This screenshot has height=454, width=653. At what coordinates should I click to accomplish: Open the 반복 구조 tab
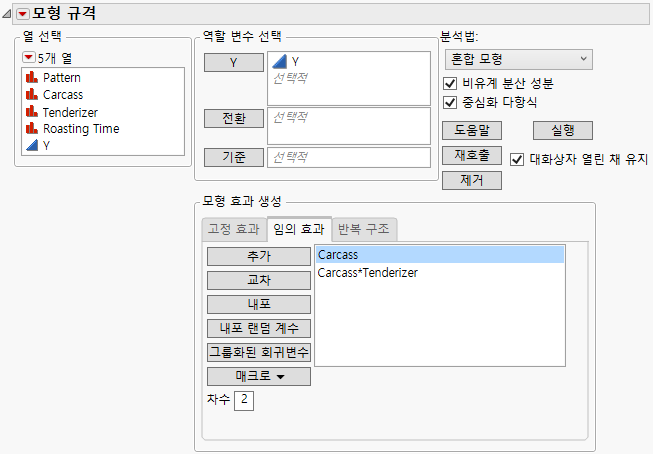[365, 229]
